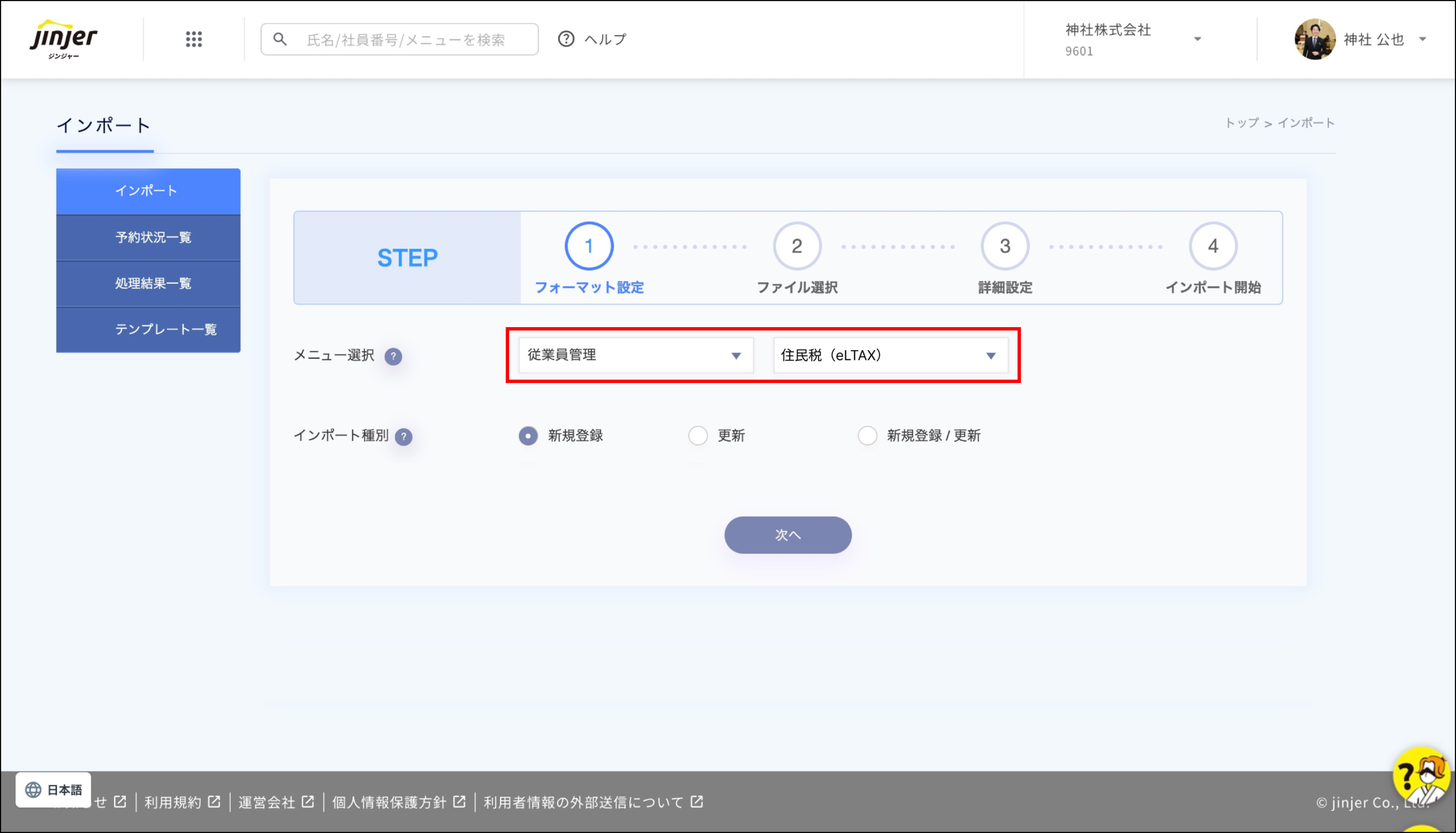Click the インポート page title tab
This screenshot has height=833, width=1456.
[104, 125]
